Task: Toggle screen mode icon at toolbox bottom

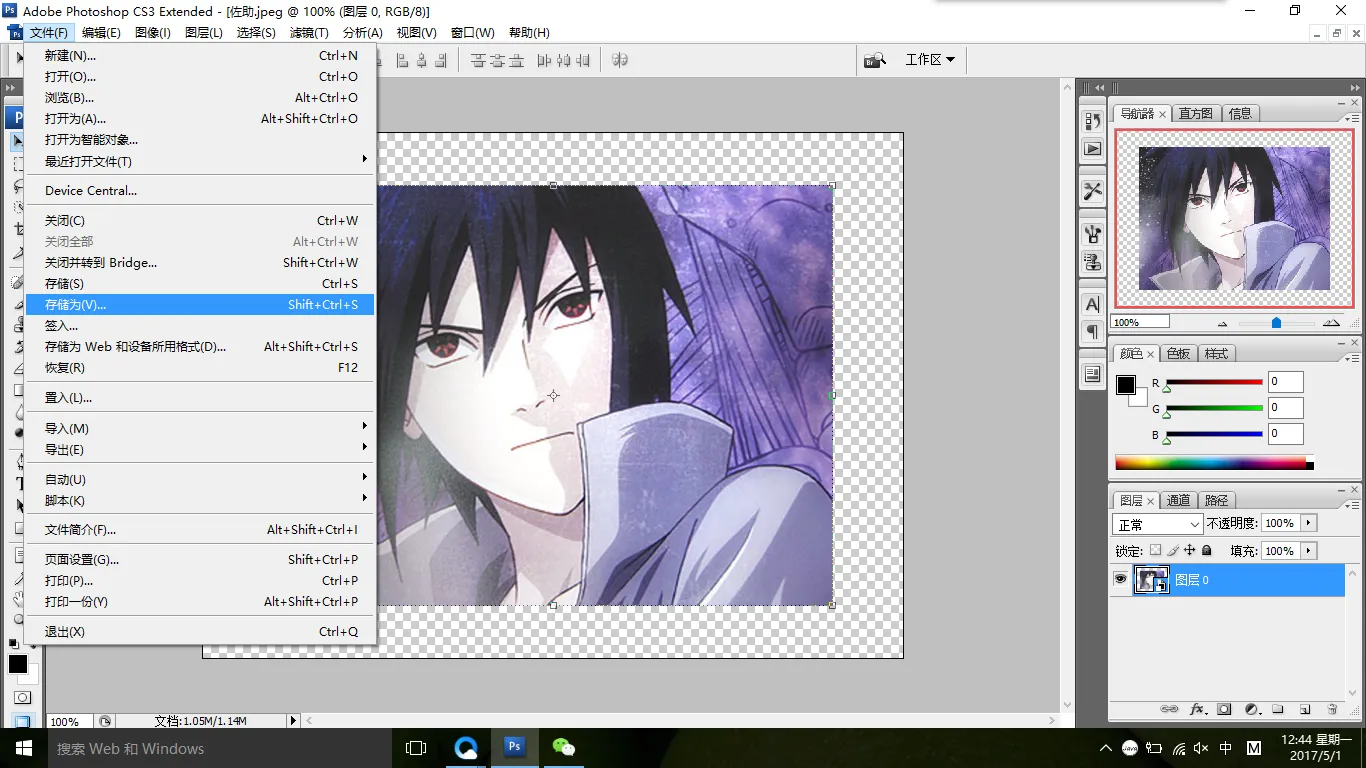Action: click(x=21, y=721)
